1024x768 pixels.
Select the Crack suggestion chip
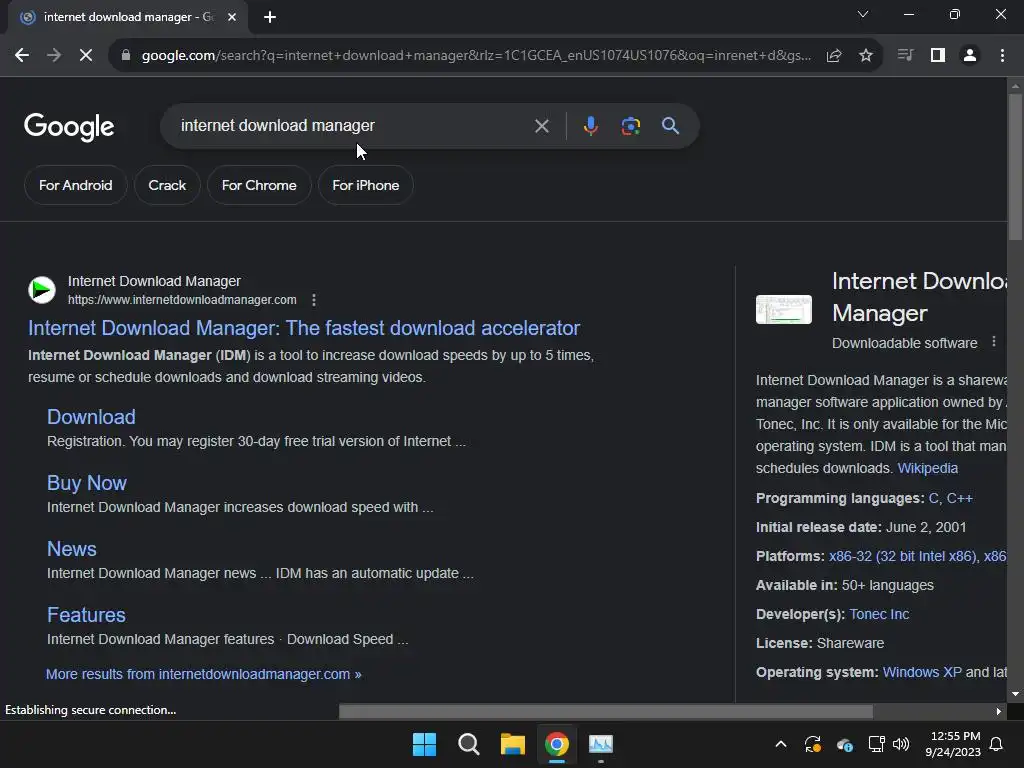(x=167, y=185)
